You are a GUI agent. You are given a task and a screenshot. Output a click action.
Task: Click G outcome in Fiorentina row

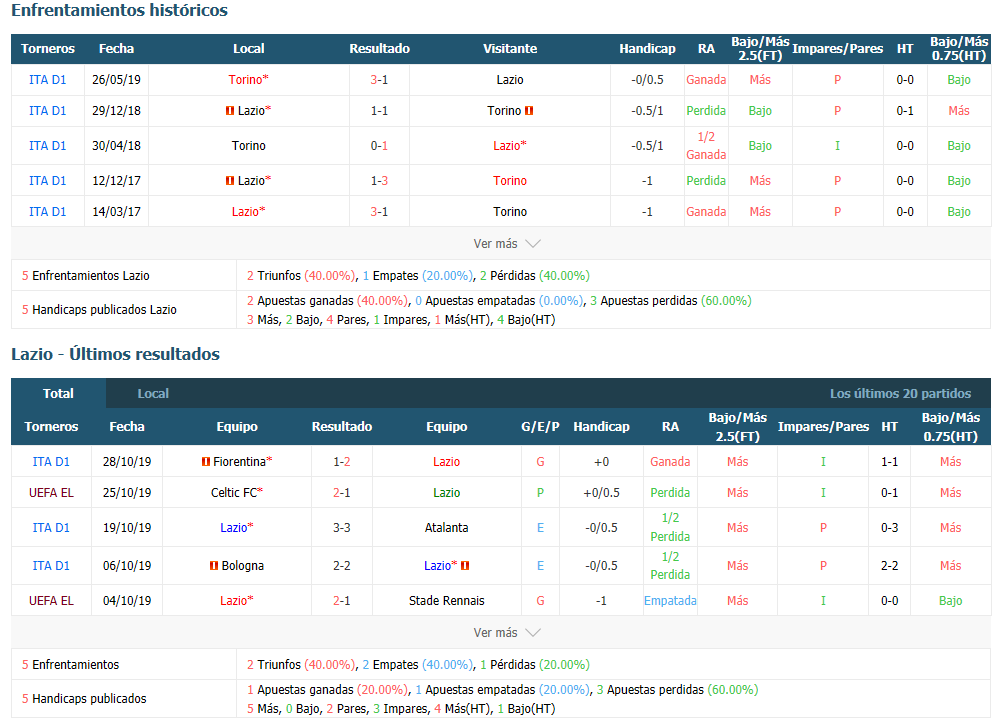tap(541, 462)
